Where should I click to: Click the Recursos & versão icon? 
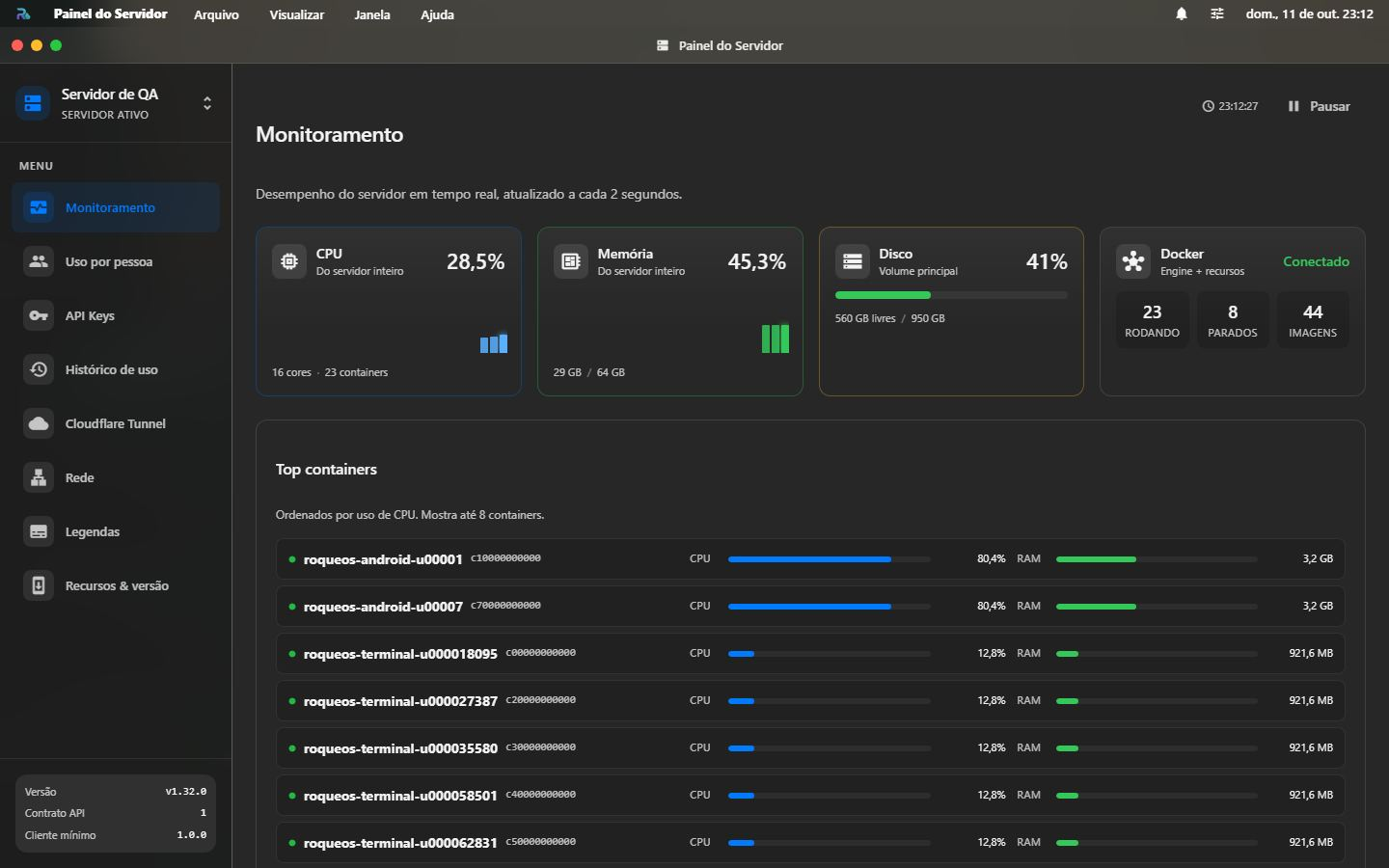[x=39, y=585]
